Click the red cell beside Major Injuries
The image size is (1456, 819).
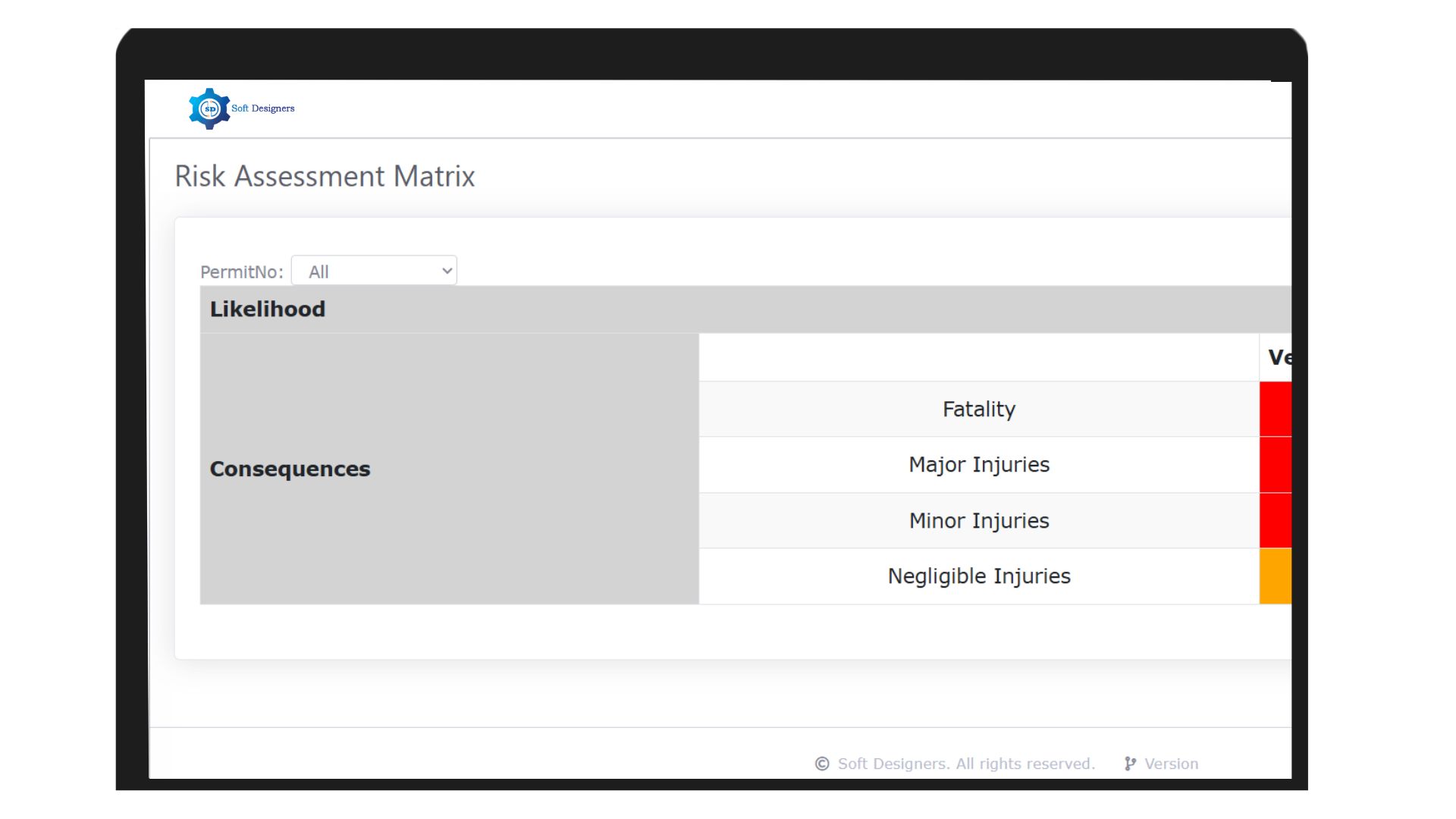(1276, 464)
